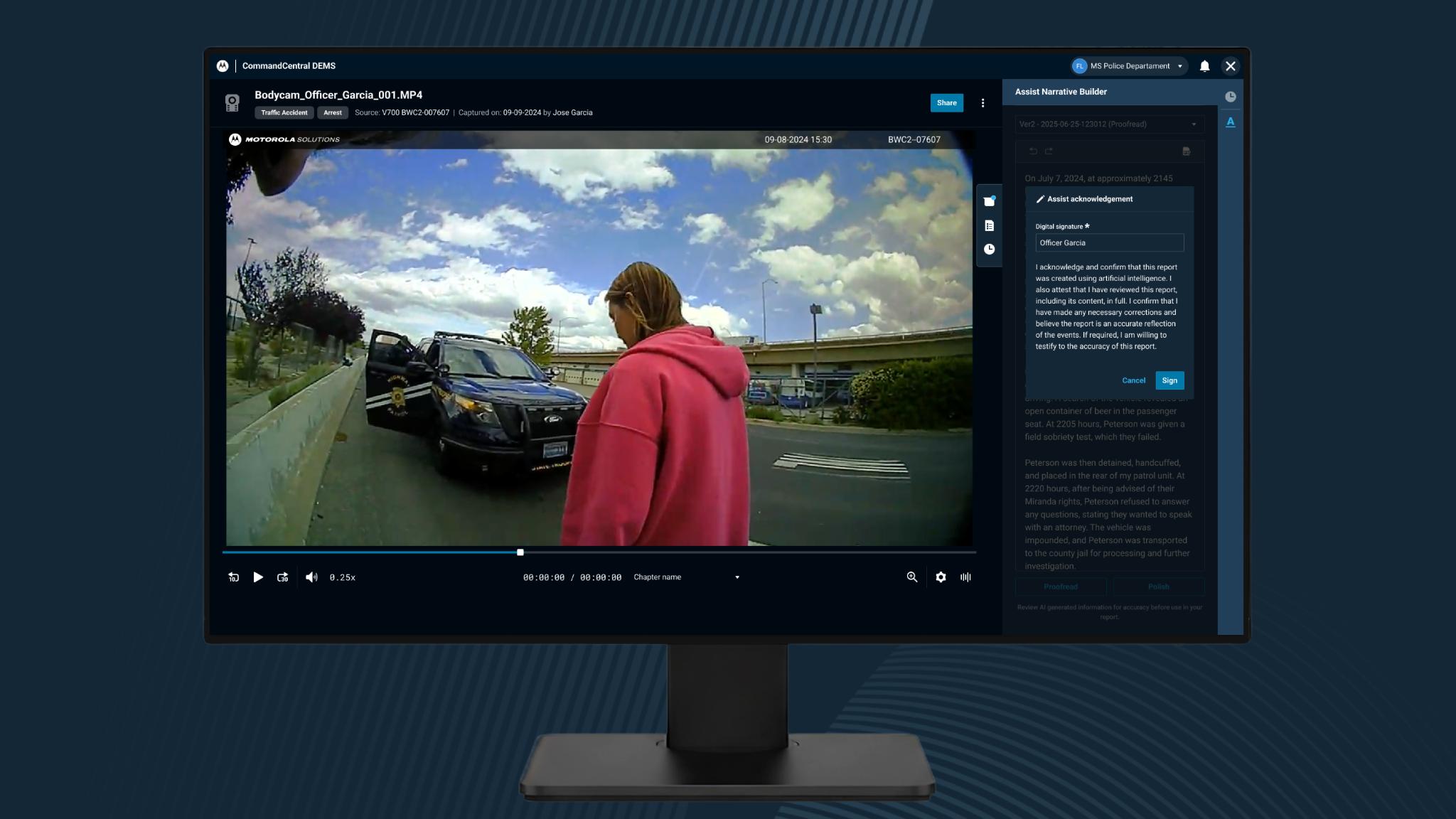
Task: Click the evidence box icon with blue dot
Action: point(989,201)
